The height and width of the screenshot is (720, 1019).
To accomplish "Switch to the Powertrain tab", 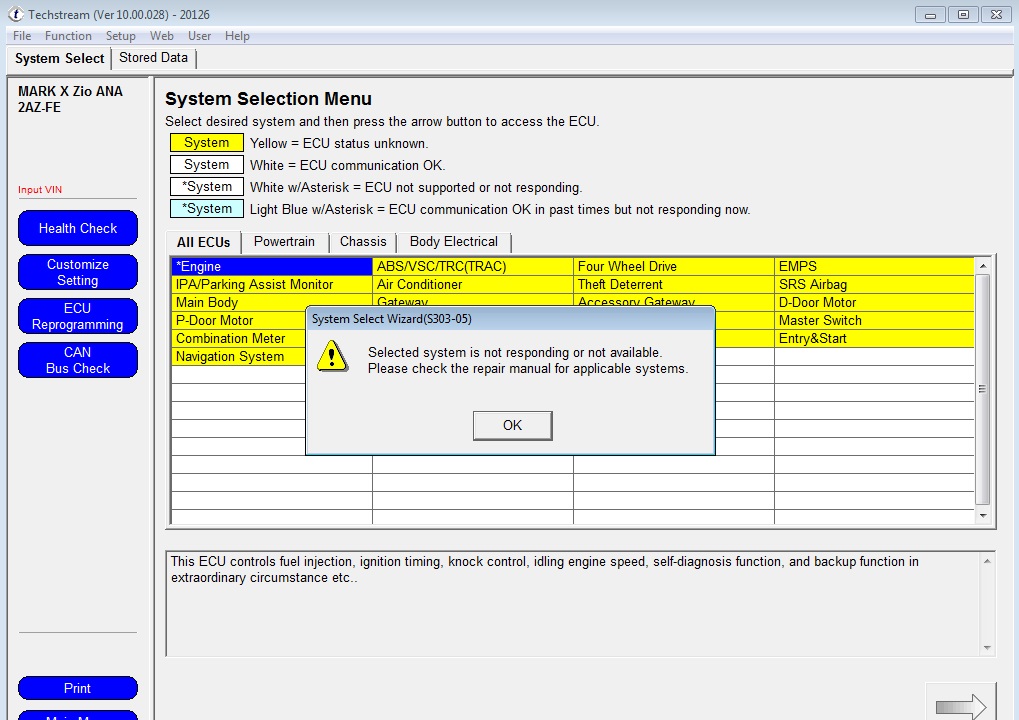I will click(x=284, y=242).
